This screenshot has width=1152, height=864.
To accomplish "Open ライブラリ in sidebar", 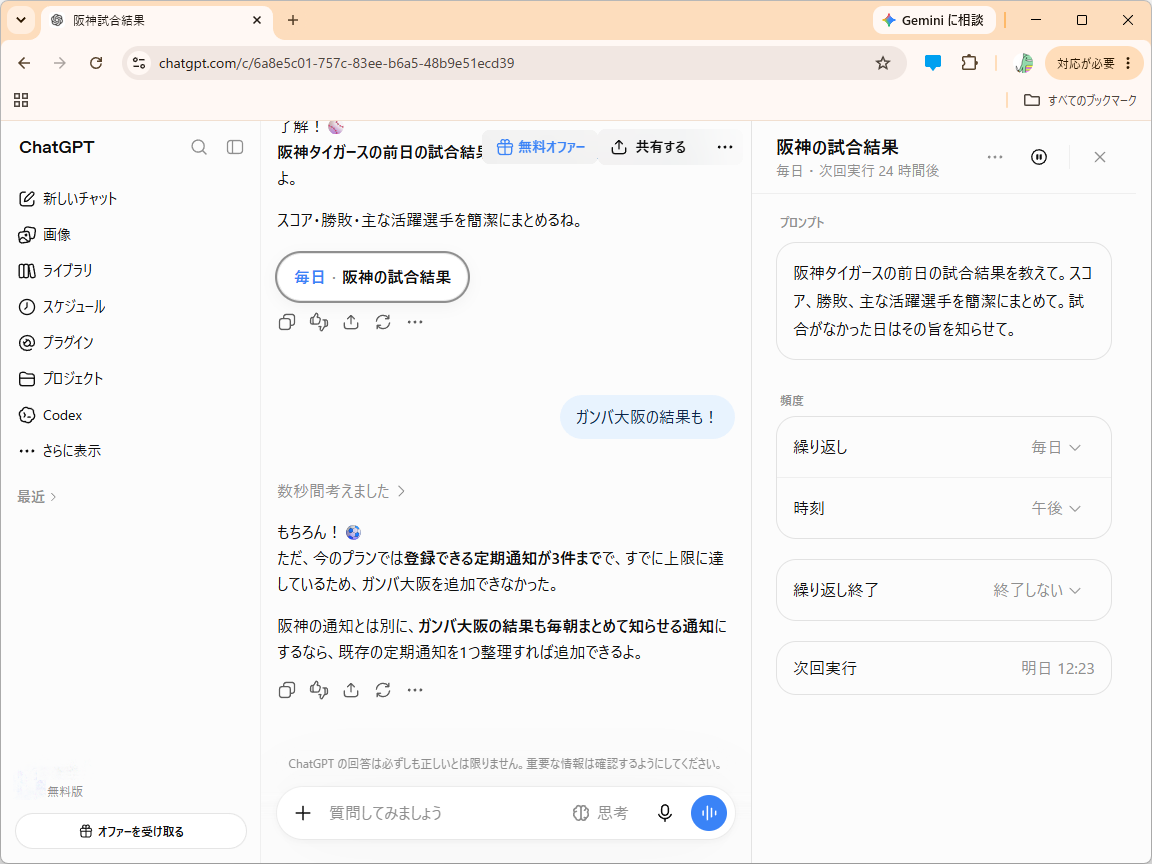I will click(55, 270).
